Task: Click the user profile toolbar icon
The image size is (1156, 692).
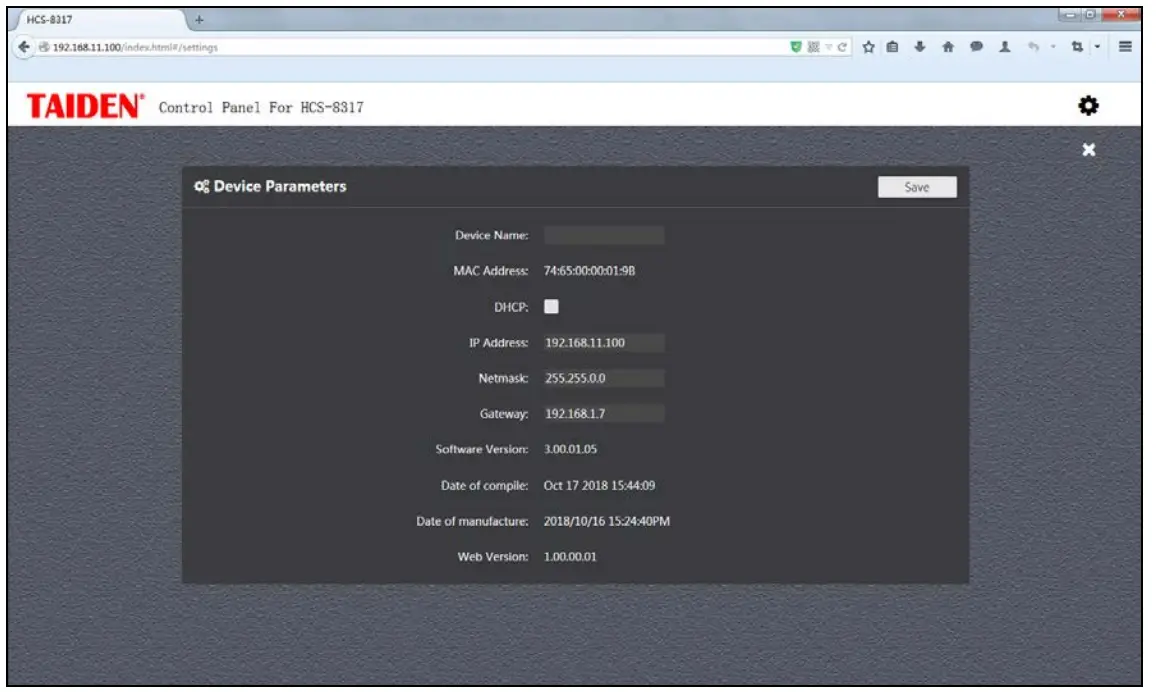Action: 1004,47
